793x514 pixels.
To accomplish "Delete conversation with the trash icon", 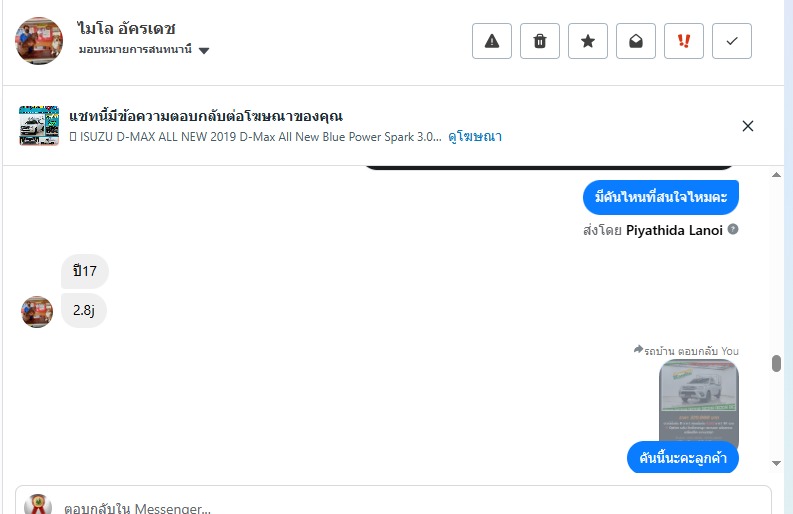I will pyautogui.click(x=540, y=41).
